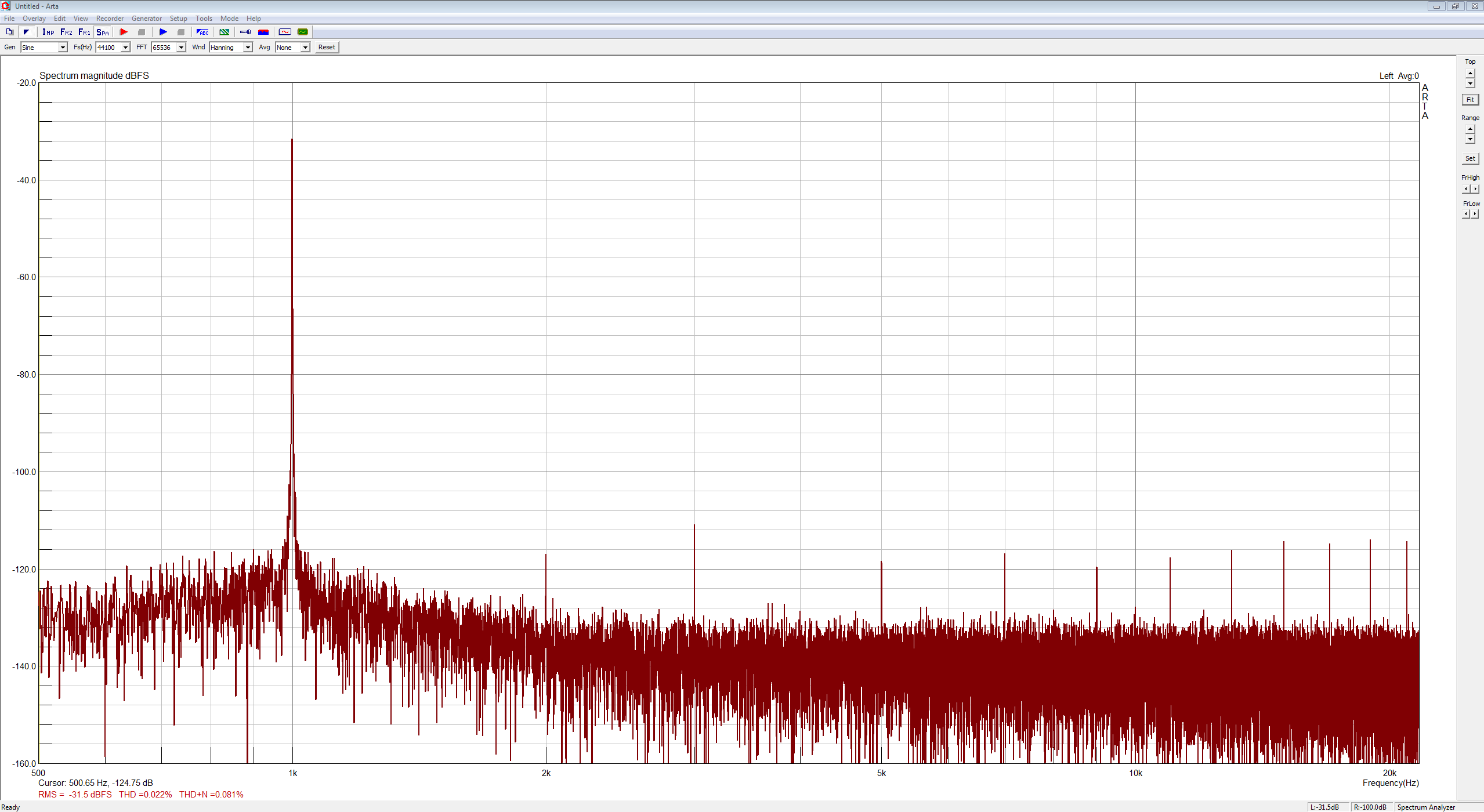The width and height of the screenshot is (1484, 812).
Task: Click the FrLow right arrow
Action: [1475, 214]
